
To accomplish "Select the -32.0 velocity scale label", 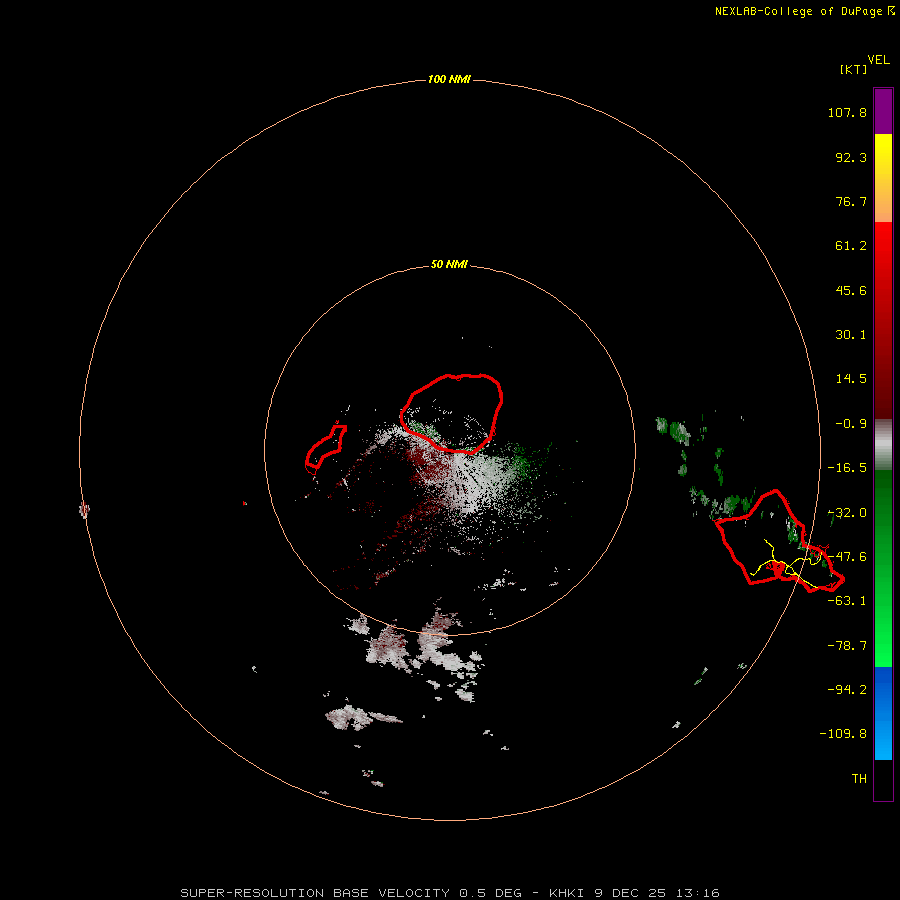I will pos(847,513).
